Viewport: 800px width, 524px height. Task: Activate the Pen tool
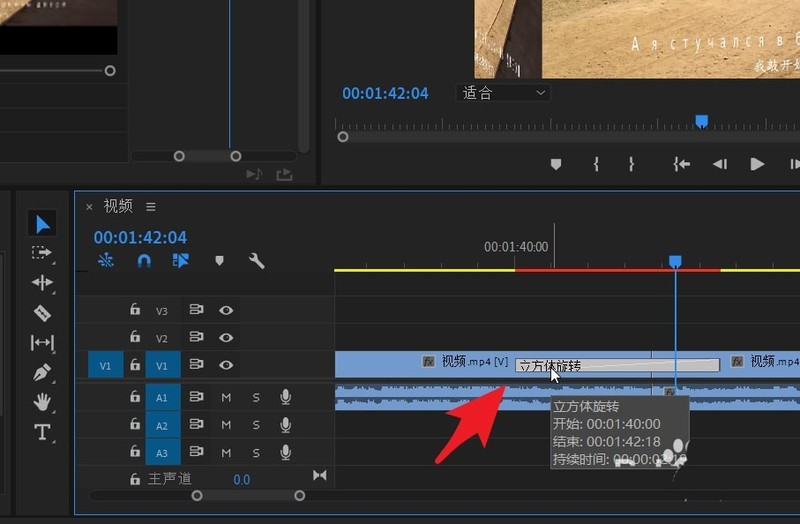(42, 373)
